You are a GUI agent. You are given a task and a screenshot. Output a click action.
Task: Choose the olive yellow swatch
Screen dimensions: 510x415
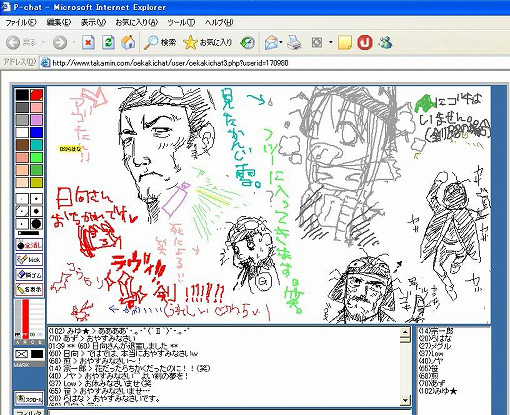click(37, 182)
